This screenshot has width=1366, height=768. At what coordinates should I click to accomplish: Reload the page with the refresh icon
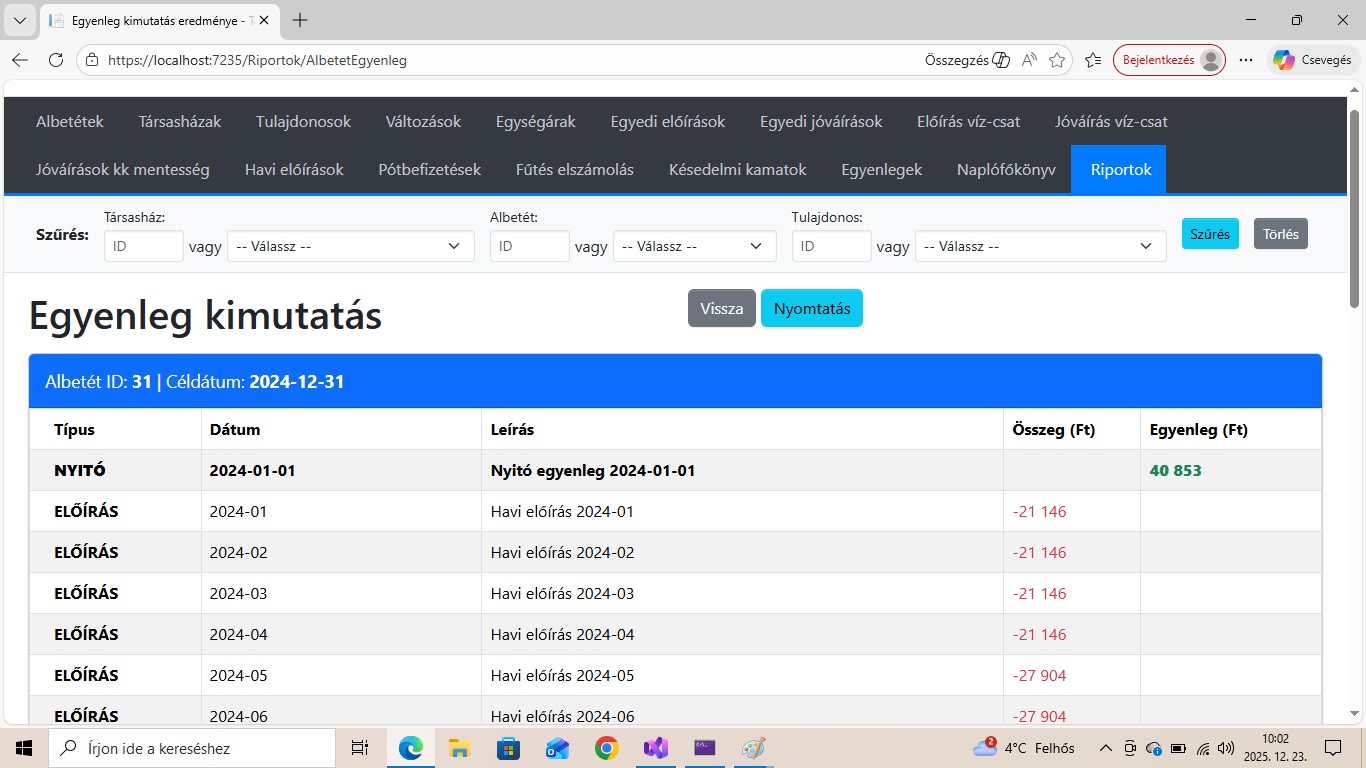click(x=56, y=60)
